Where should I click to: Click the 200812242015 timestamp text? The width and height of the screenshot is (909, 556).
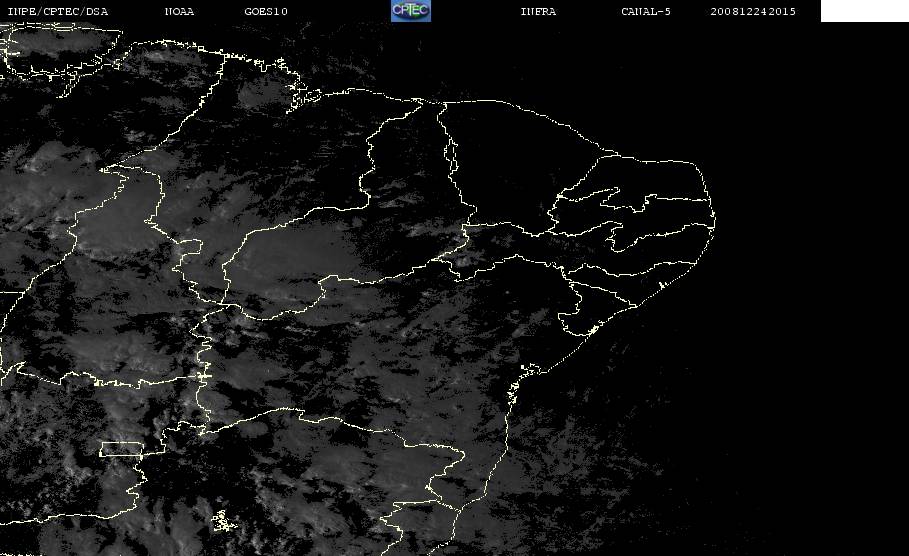click(x=753, y=12)
